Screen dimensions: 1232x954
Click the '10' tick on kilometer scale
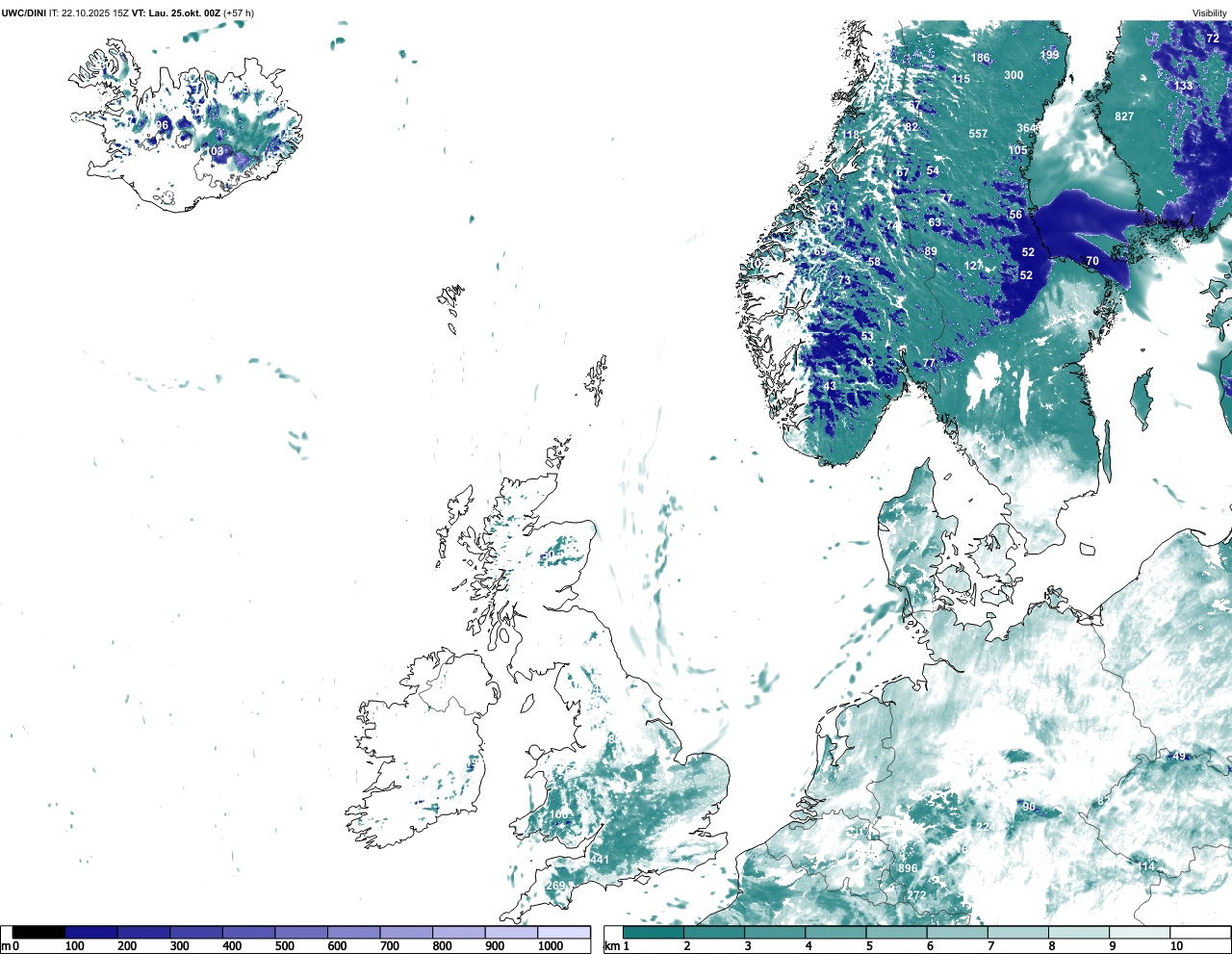click(x=1176, y=946)
